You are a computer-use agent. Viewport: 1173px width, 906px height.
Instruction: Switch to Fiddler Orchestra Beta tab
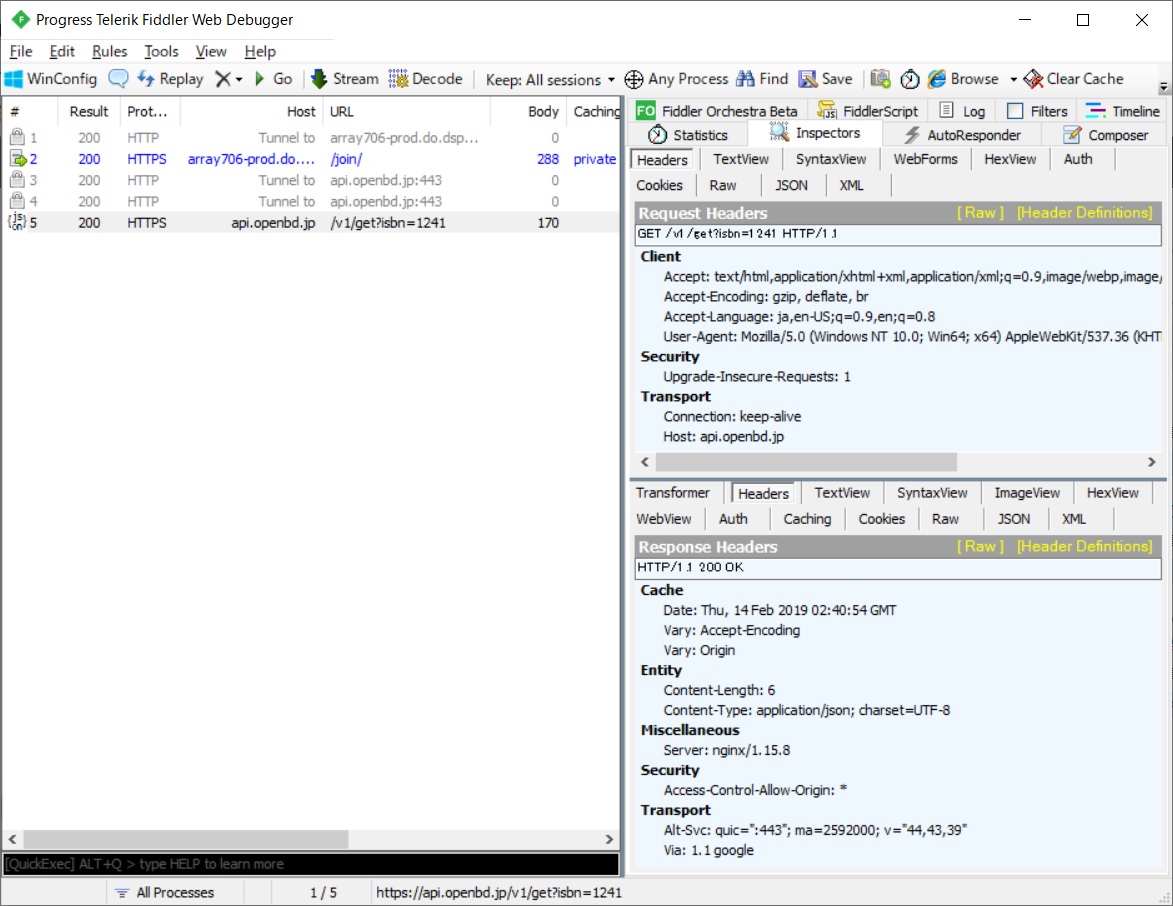[717, 111]
